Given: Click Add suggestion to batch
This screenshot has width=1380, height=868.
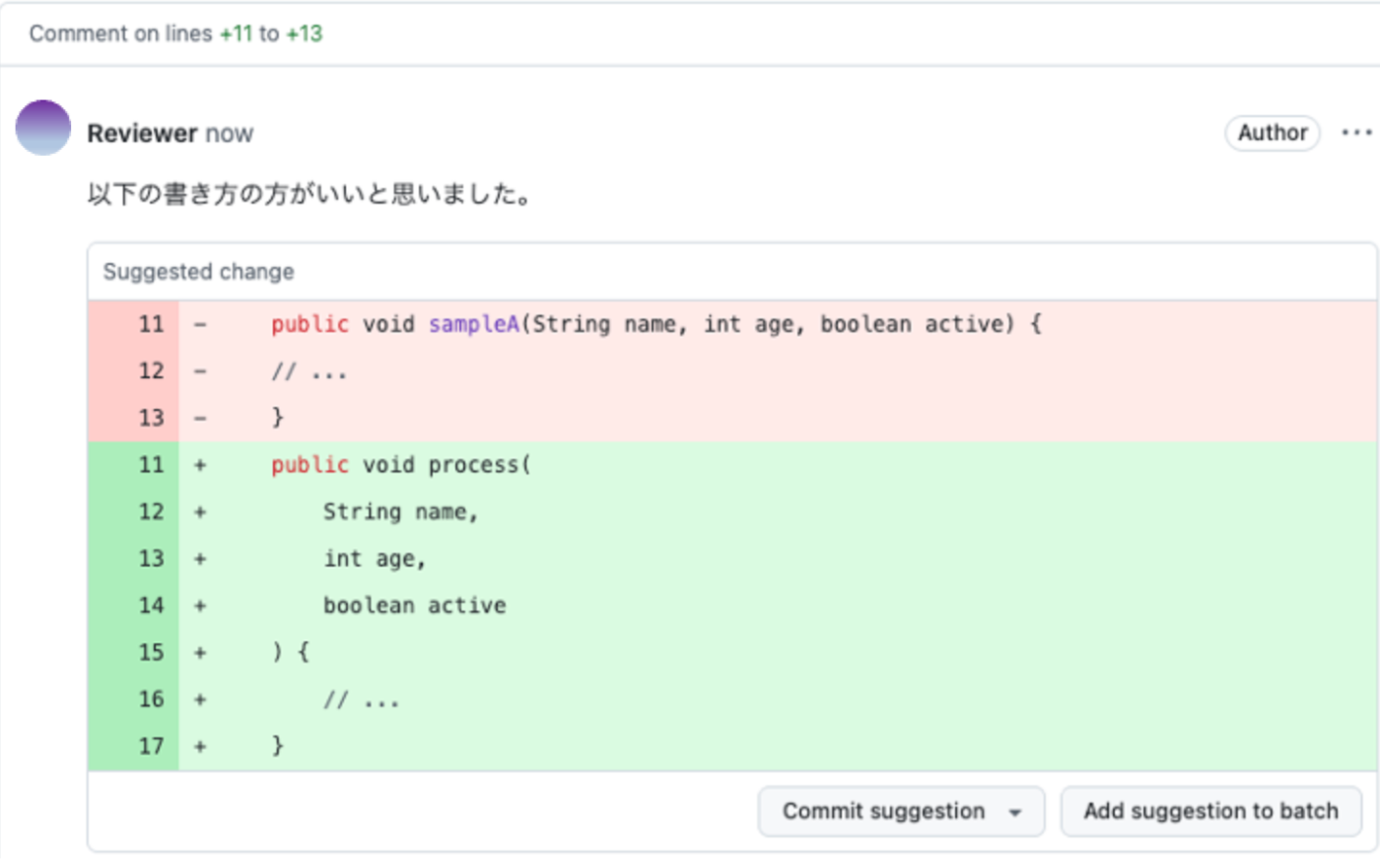Looking at the screenshot, I should [1210, 812].
